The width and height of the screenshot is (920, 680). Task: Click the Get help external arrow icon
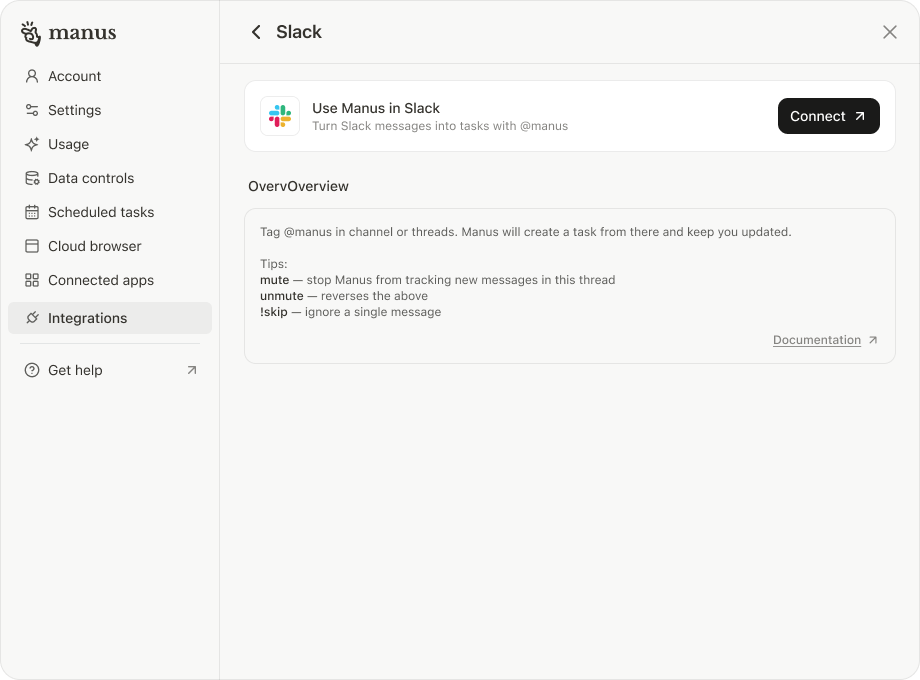[x=192, y=370]
